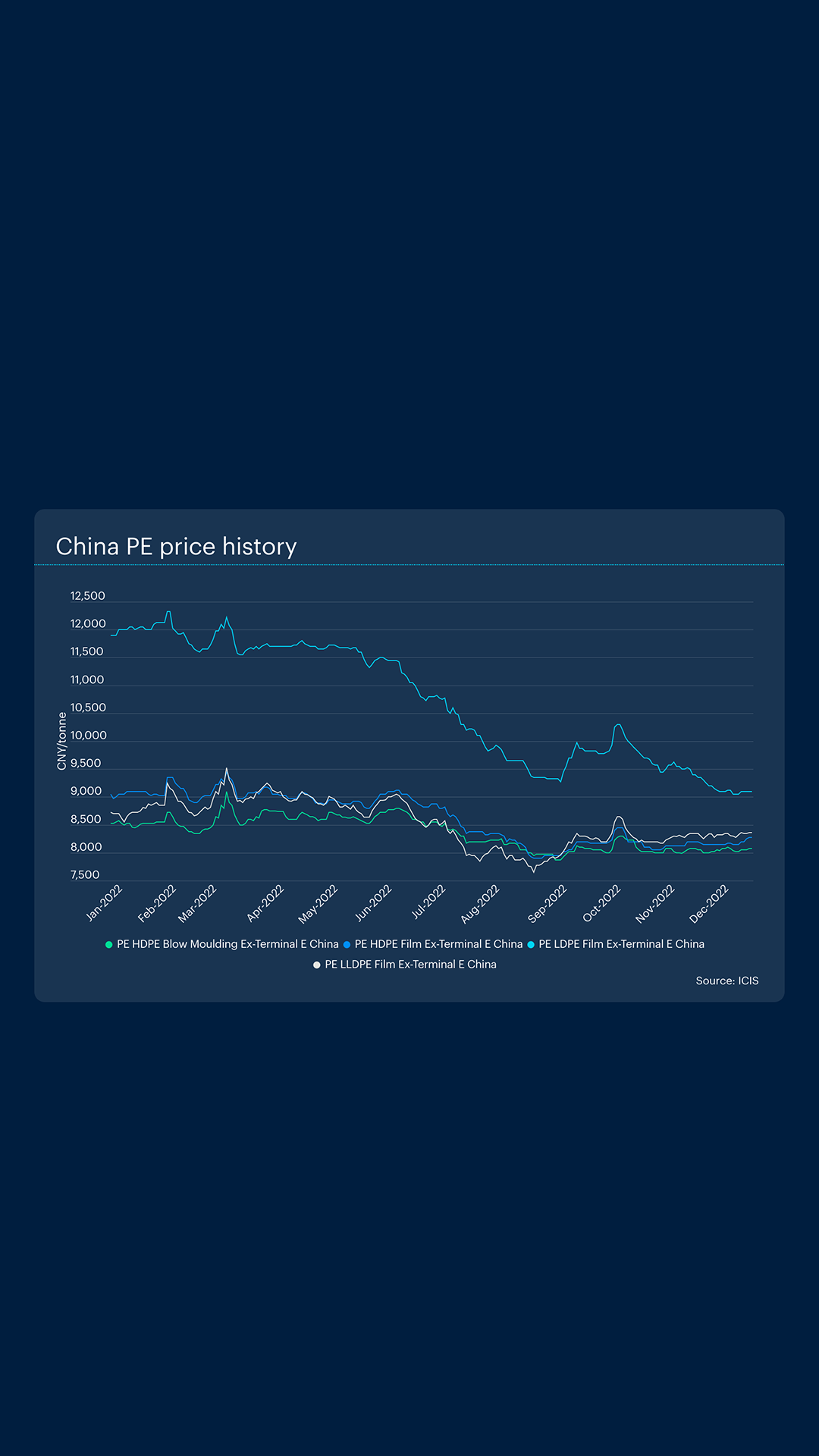The height and width of the screenshot is (1456, 819).
Task: Select the Jun-2022 x-axis label
Action: pos(373,902)
